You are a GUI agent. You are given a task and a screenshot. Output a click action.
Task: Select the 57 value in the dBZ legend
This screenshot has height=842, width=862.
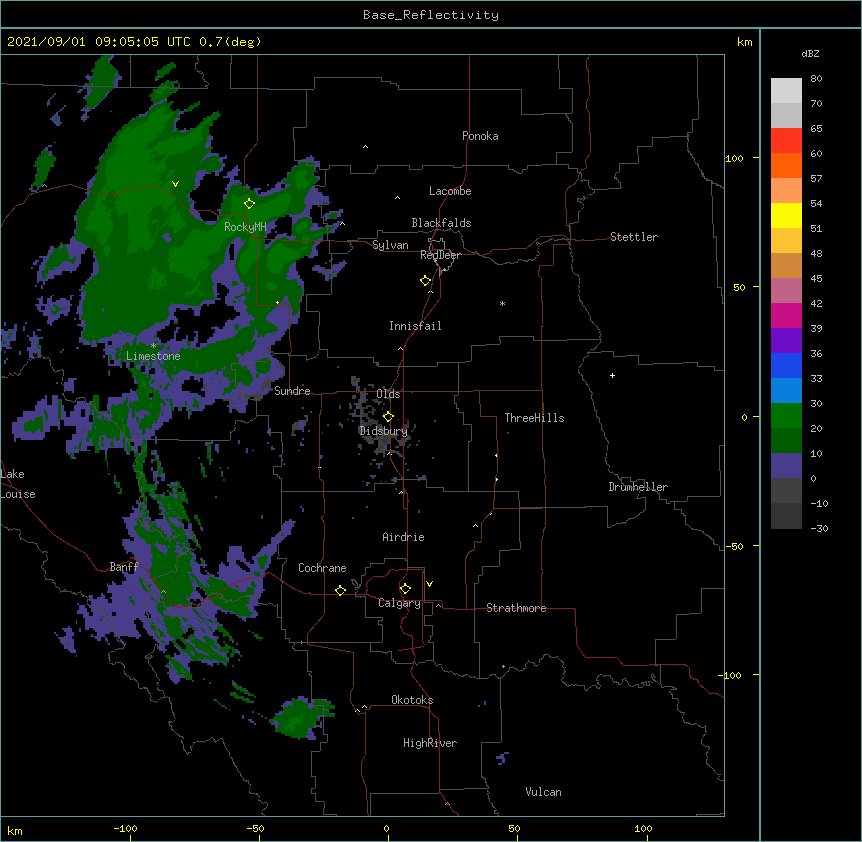816,179
